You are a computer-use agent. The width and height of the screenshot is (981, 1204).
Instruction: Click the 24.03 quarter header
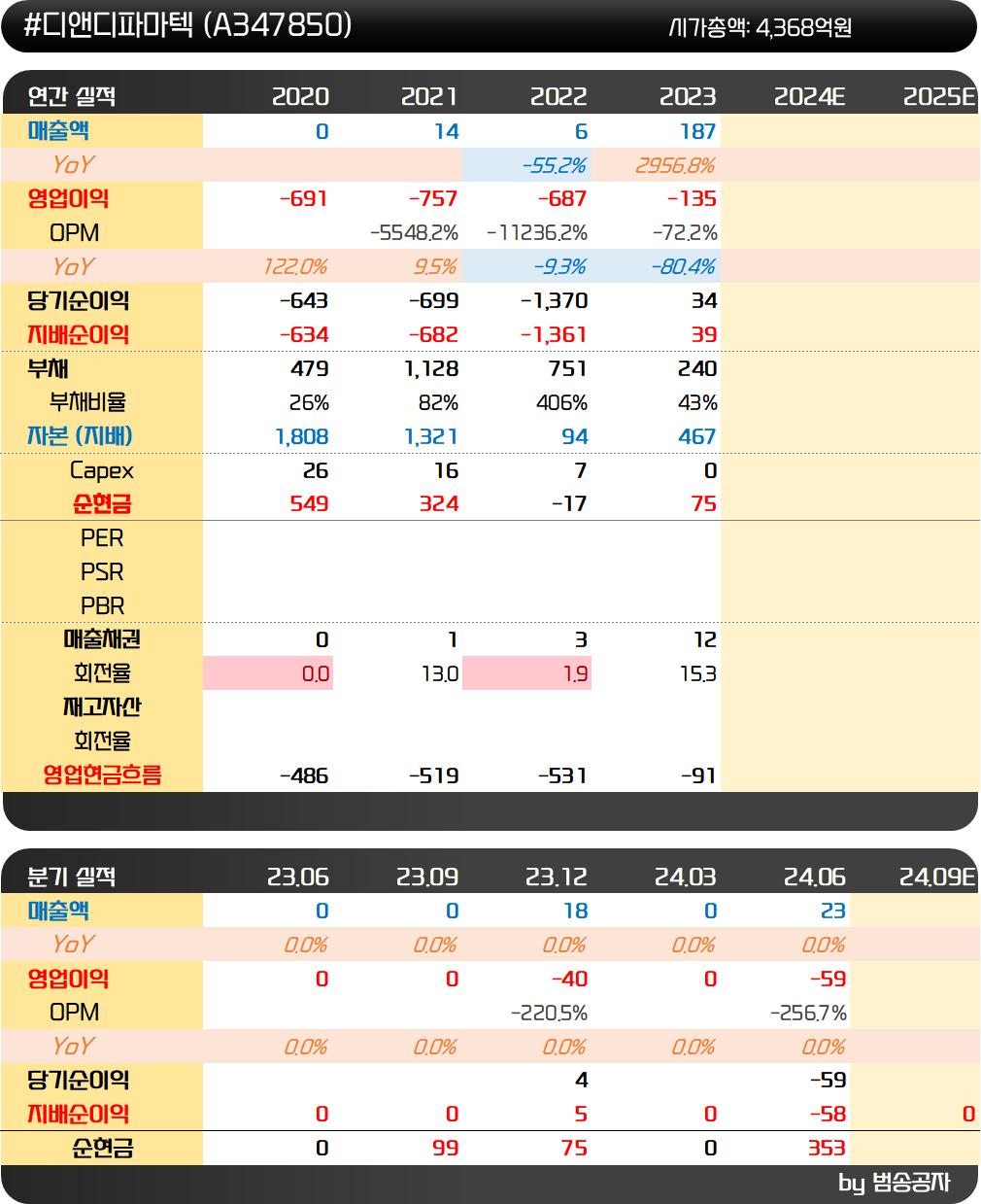click(686, 877)
